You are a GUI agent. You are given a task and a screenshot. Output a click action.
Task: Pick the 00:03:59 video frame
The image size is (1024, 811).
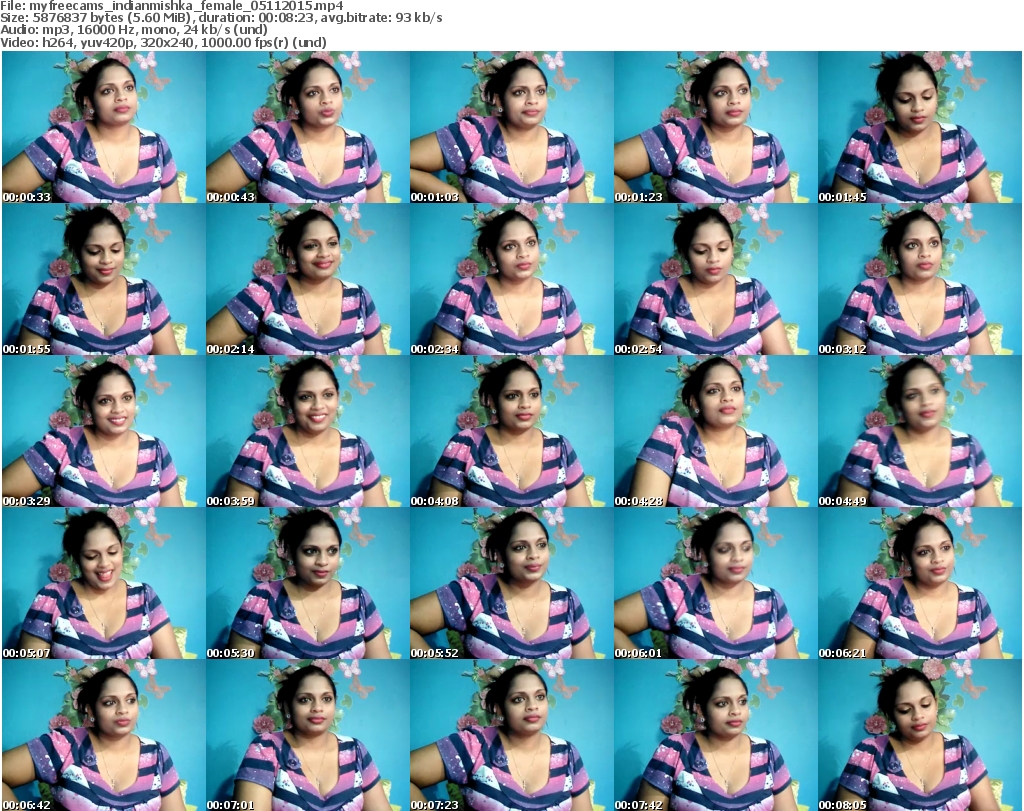pyautogui.click(x=308, y=431)
